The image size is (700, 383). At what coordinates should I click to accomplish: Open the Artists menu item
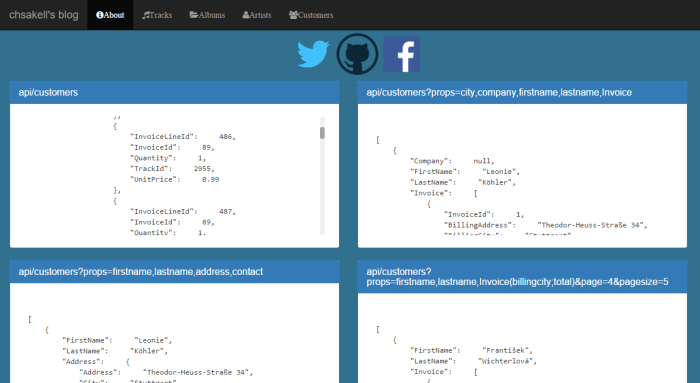point(257,15)
